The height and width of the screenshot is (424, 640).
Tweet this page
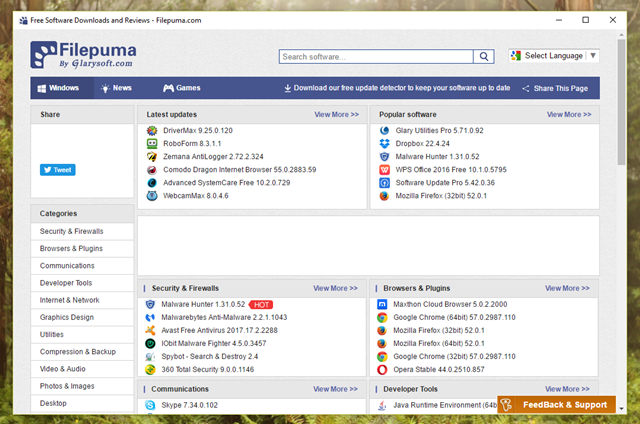click(58, 170)
